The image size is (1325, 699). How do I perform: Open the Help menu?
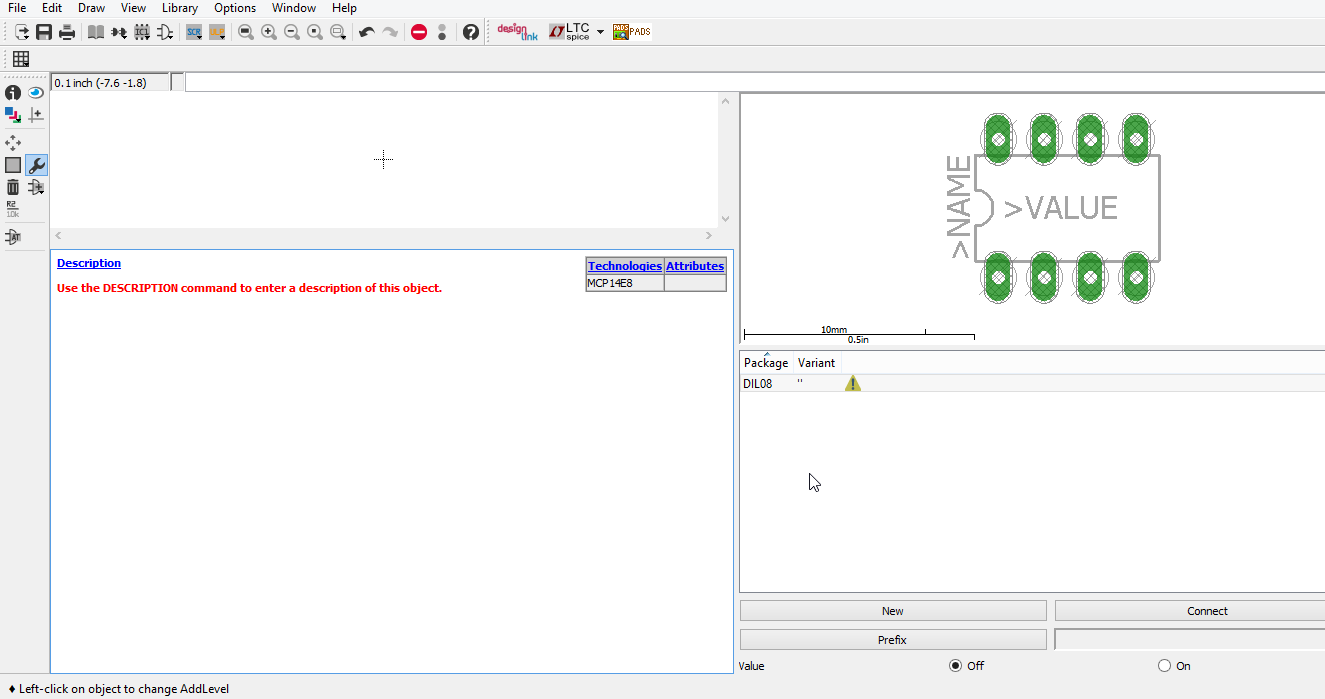344,8
